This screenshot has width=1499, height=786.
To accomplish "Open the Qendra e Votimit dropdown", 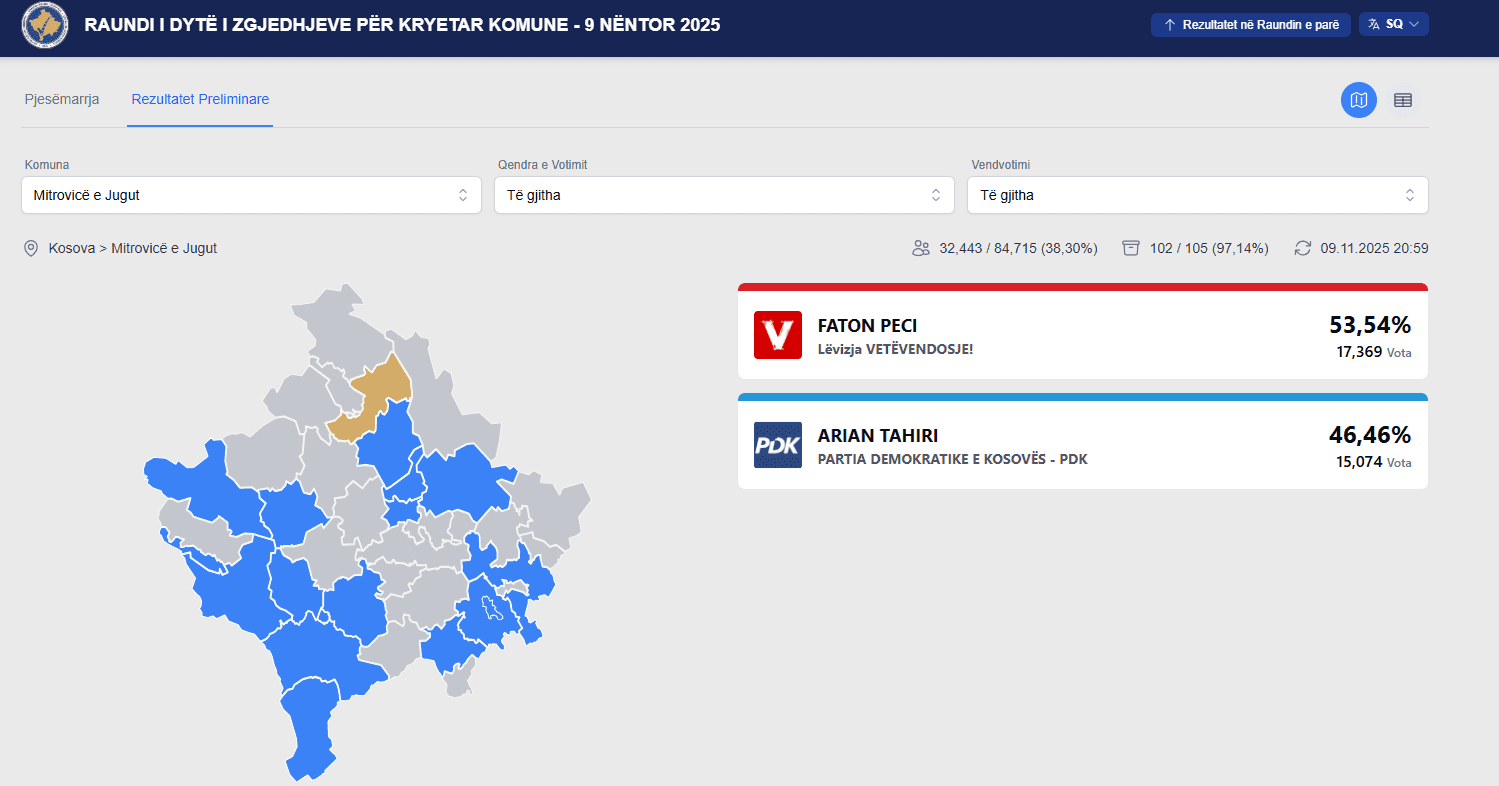I will 724,195.
